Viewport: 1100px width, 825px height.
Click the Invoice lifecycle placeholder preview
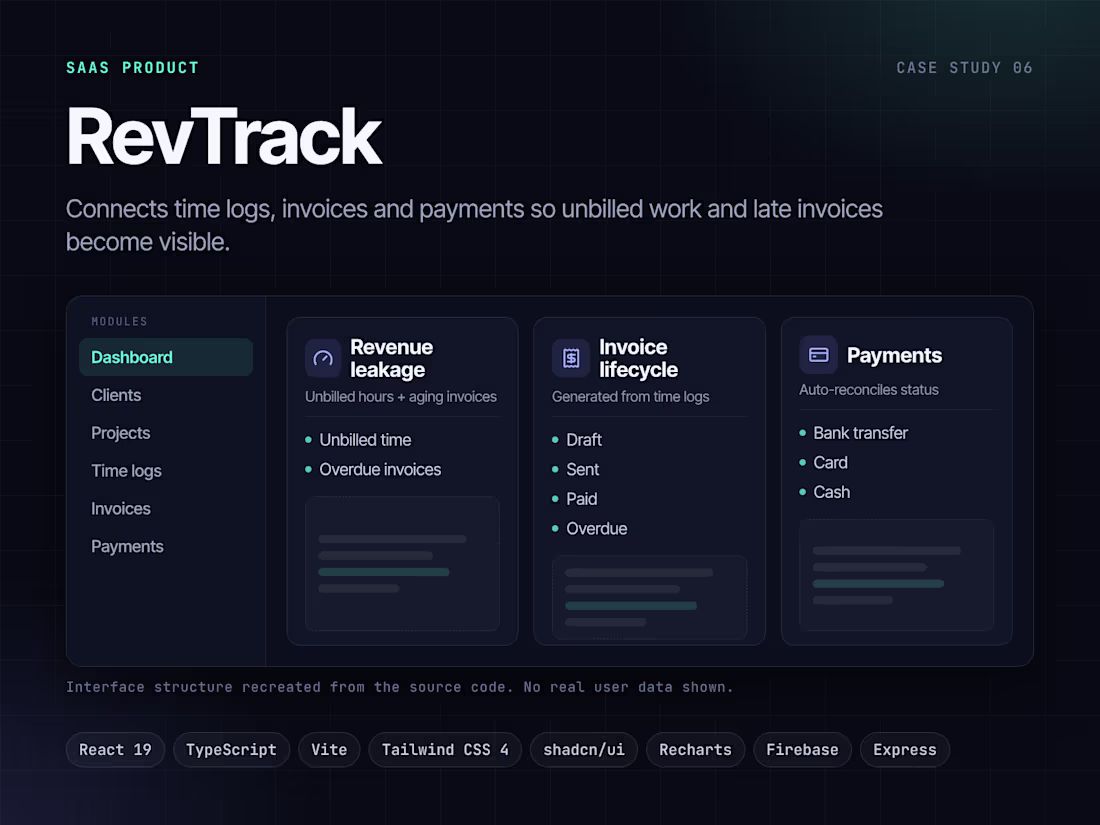coord(650,597)
